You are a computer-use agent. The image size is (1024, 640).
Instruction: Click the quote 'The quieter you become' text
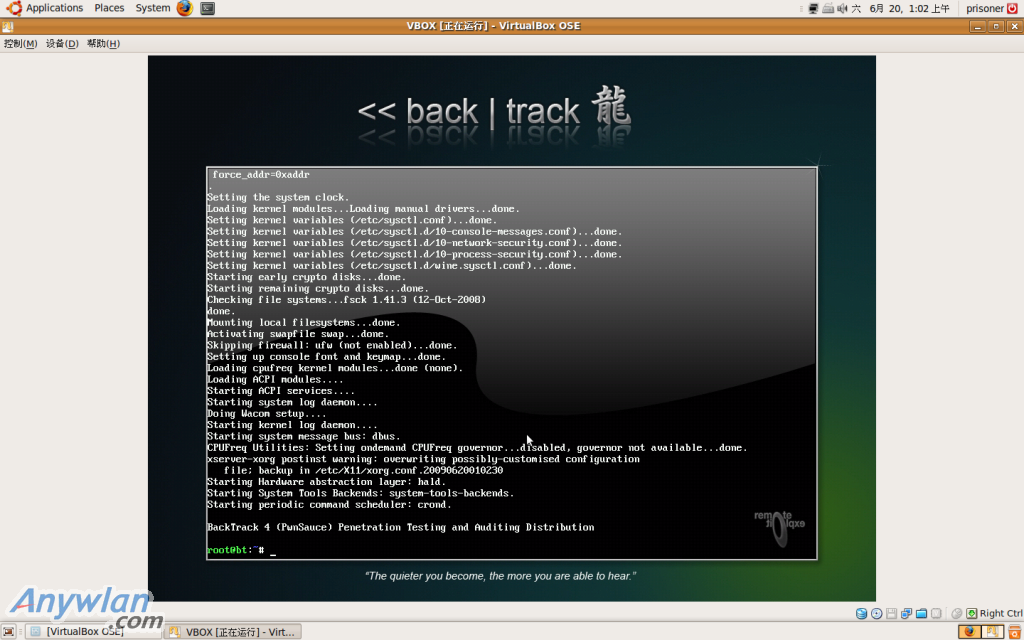pos(500,576)
